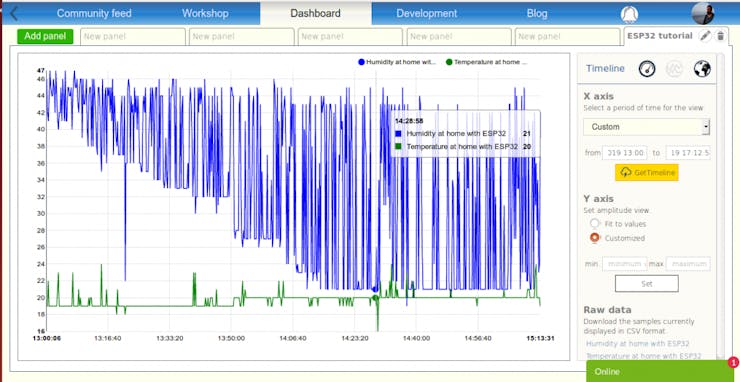Viewport: 740px width, 382px height.
Task: Click the Temperature legend label text
Action: 491,62
